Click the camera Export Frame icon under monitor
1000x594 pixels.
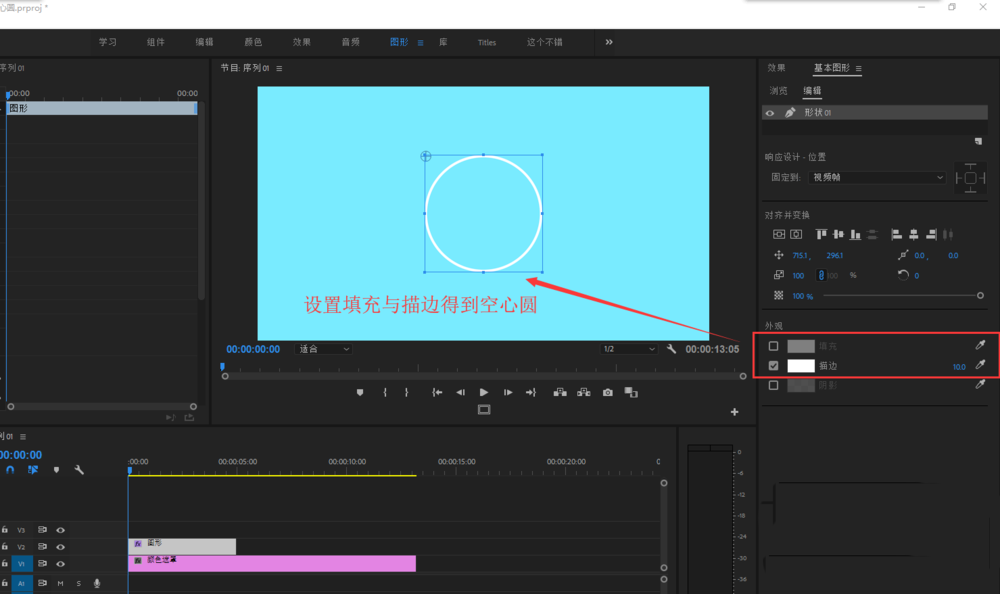coord(607,392)
